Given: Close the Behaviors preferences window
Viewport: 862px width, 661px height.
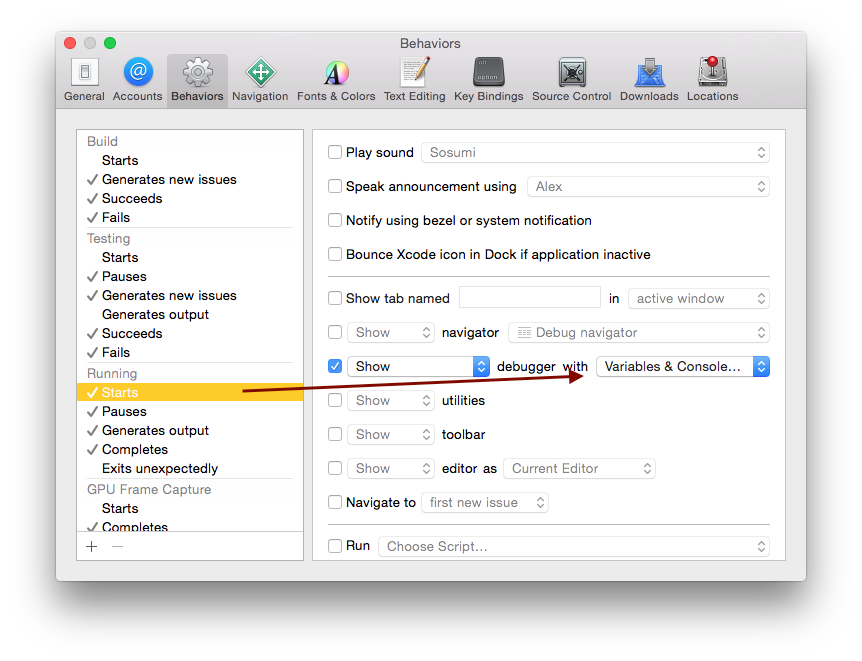Looking at the screenshot, I should (70, 43).
